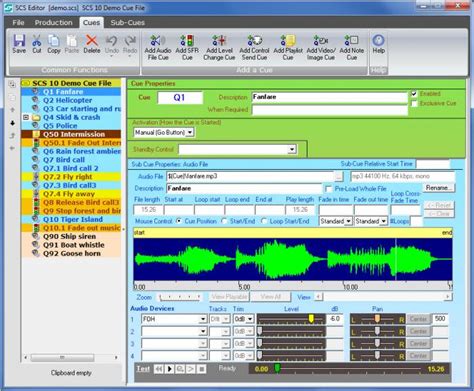
Task: Open Help from the toolbar
Action: coord(379,44)
